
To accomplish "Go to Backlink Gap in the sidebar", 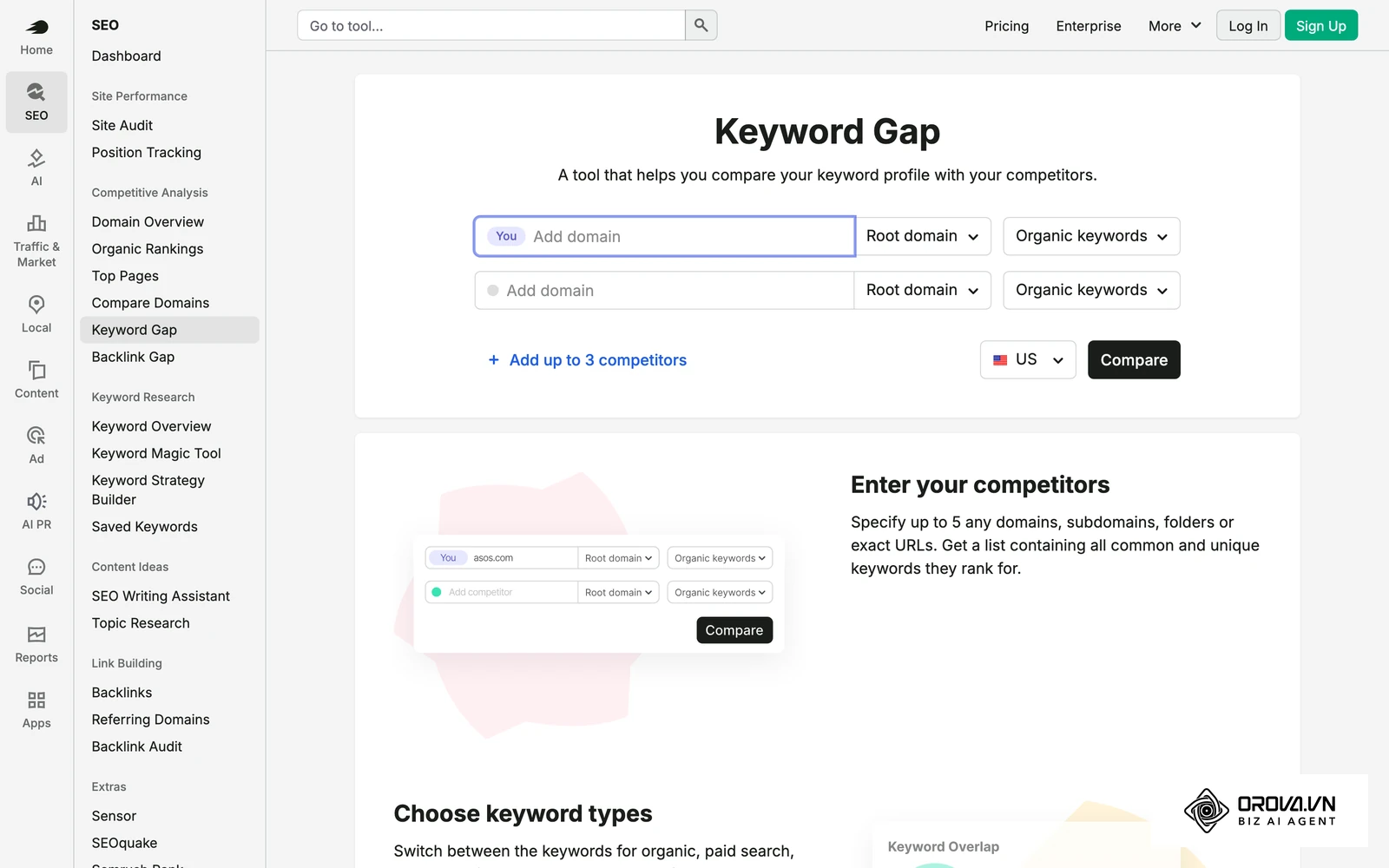I will pyautogui.click(x=133, y=357).
